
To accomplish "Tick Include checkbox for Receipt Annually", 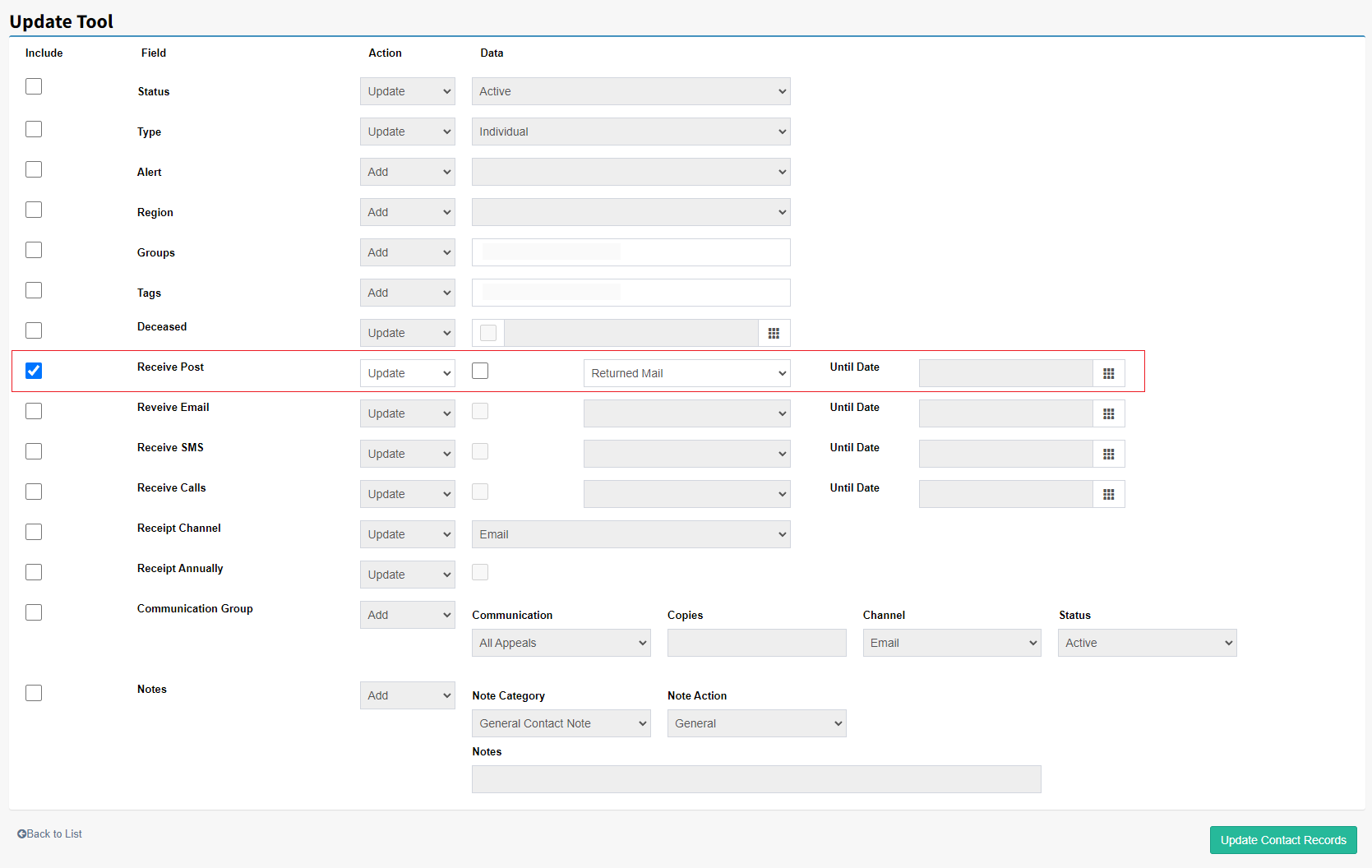I will [34, 572].
